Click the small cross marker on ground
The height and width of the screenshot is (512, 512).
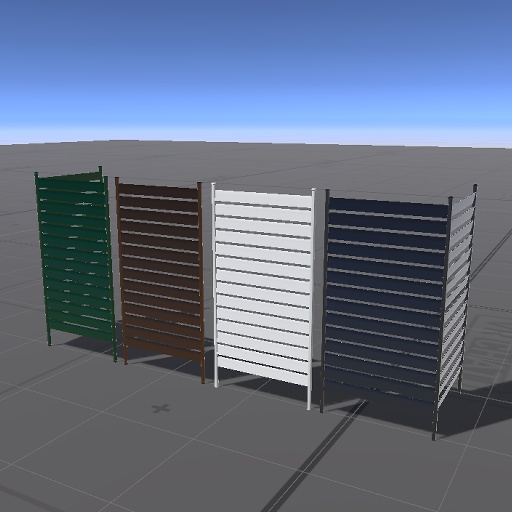161,408
